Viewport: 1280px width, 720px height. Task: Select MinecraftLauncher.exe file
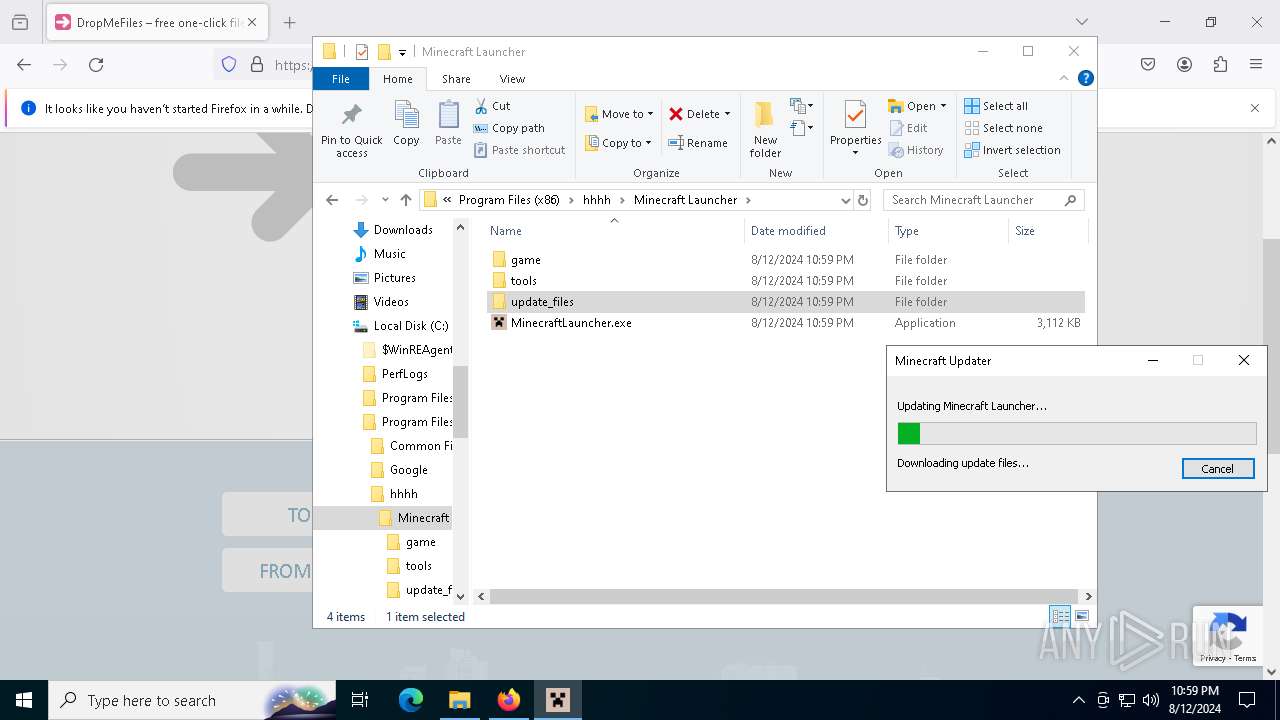pos(571,323)
